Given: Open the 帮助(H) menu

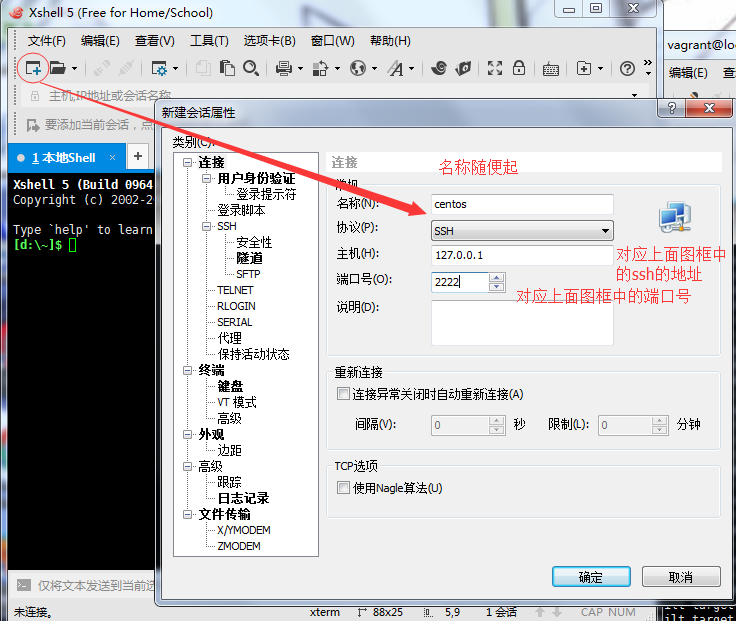Looking at the screenshot, I should point(390,41).
